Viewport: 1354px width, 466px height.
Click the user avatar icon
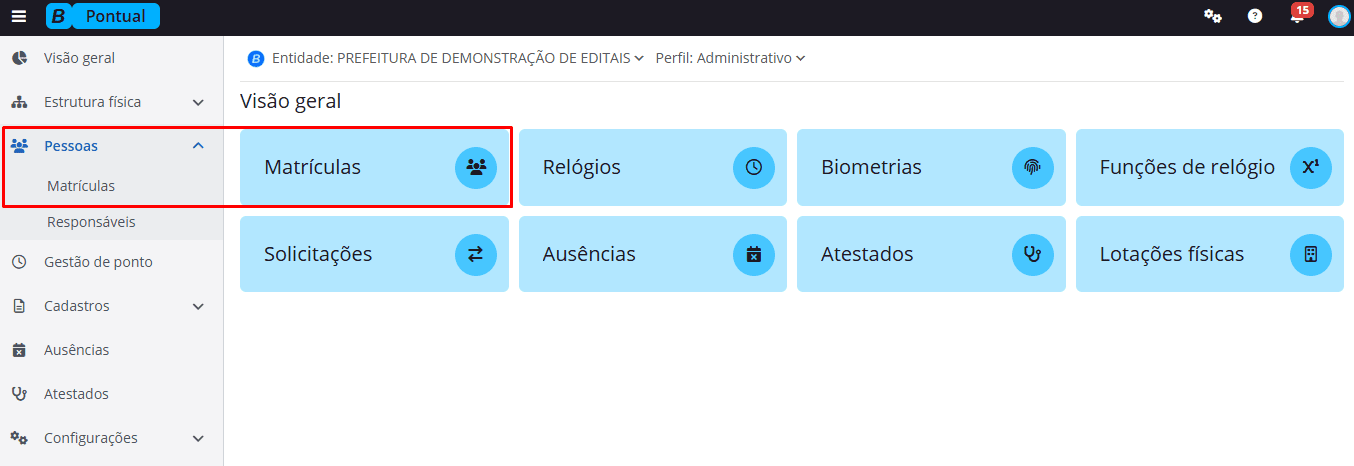(x=1339, y=17)
